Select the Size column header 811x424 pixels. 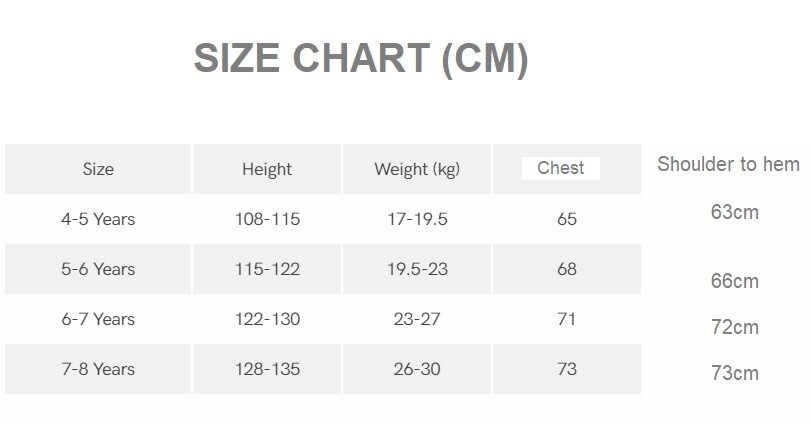(x=98, y=169)
